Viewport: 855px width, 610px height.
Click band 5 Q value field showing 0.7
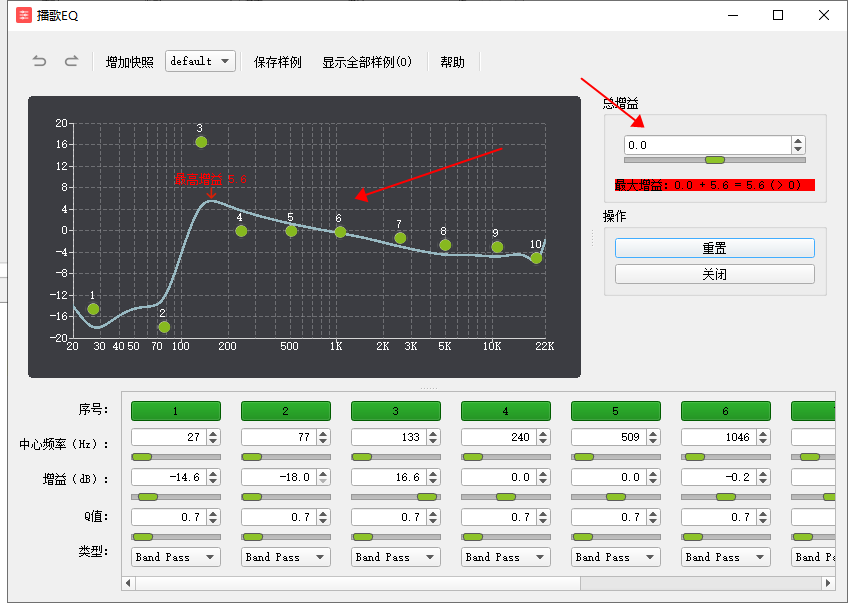coord(609,517)
